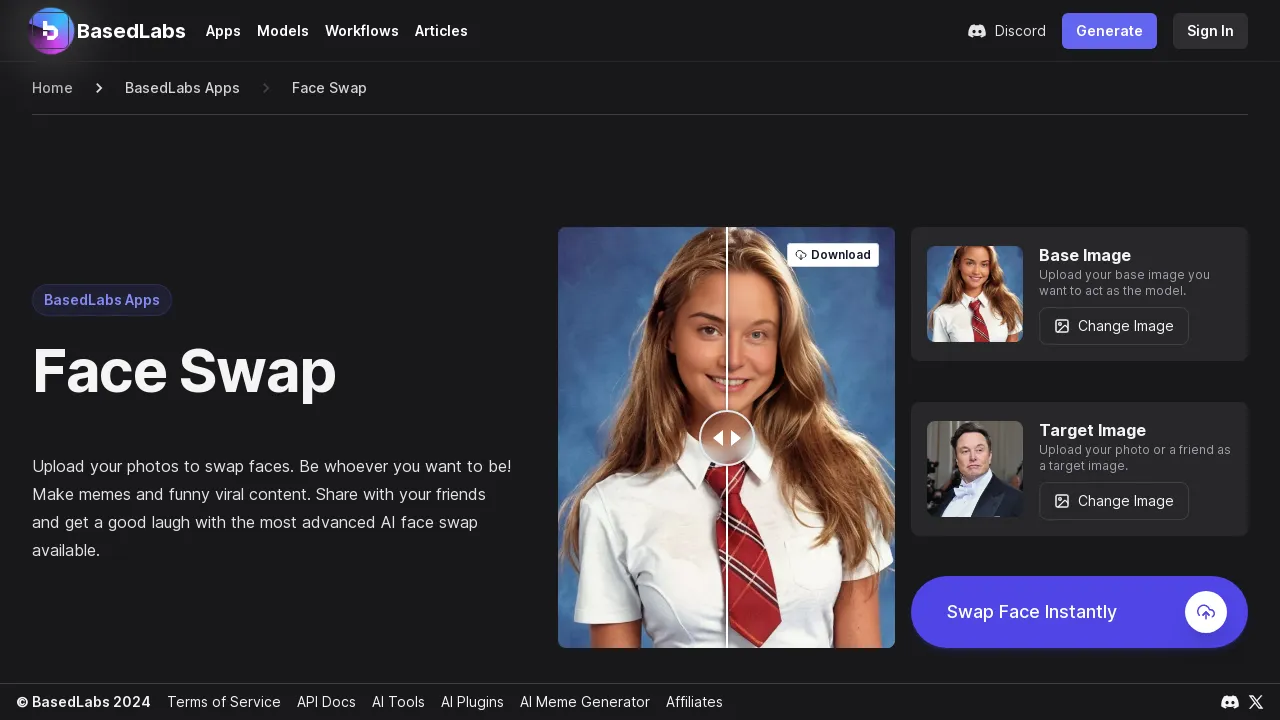Select Models in the navigation bar

pyautogui.click(x=283, y=31)
